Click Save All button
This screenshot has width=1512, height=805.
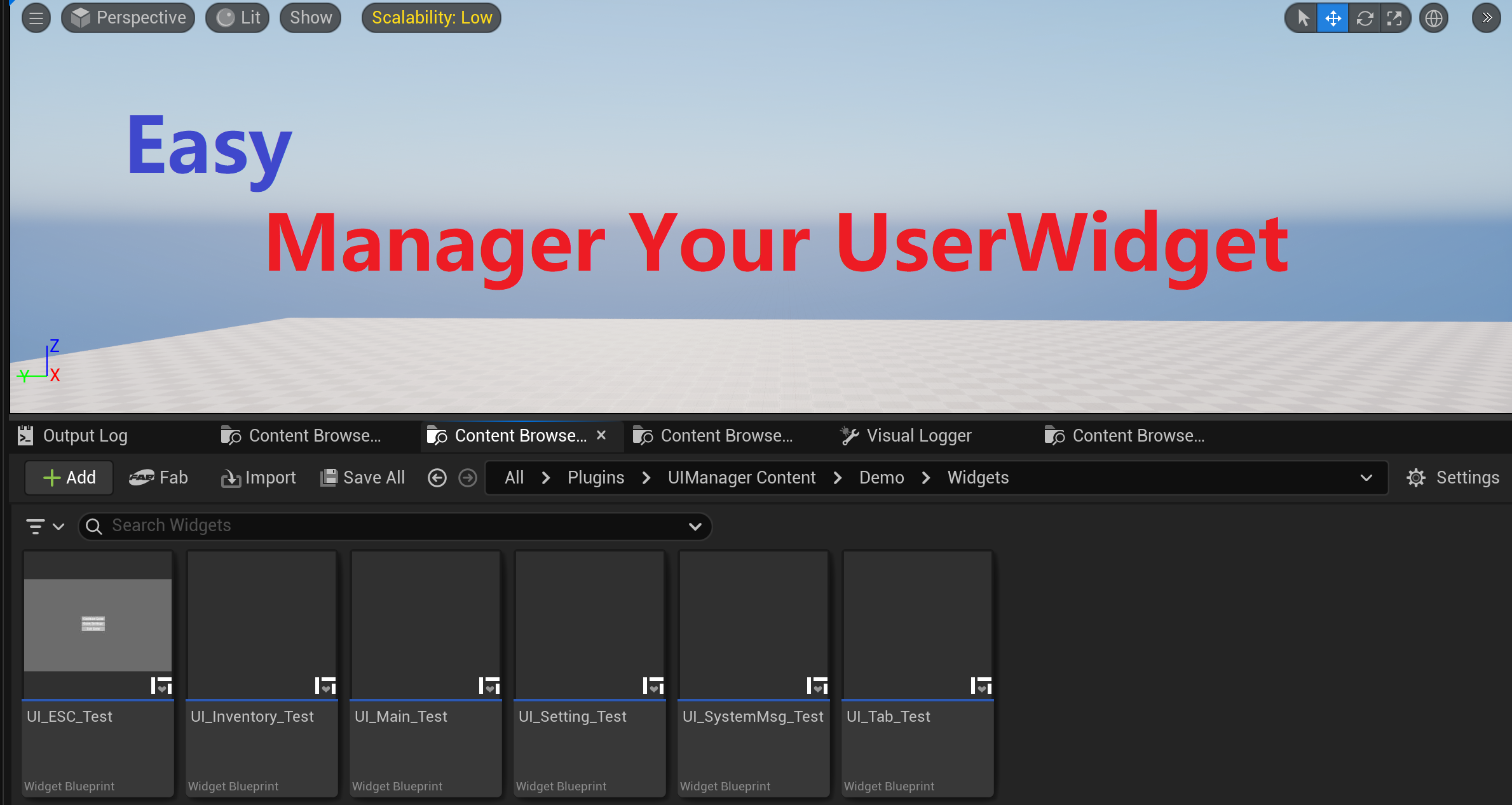coord(362,478)
